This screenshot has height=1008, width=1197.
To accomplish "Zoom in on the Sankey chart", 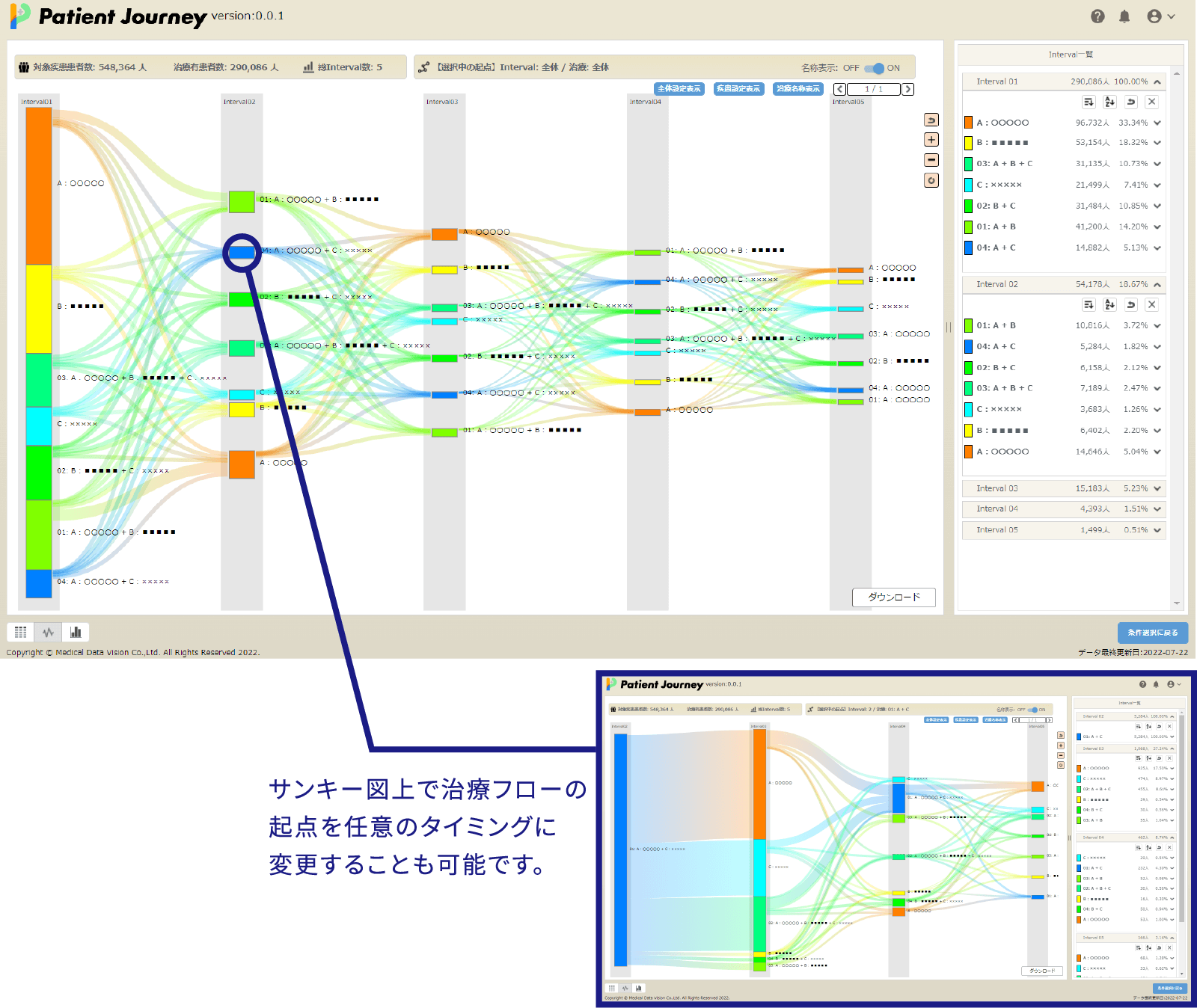I will pos(931,140).
